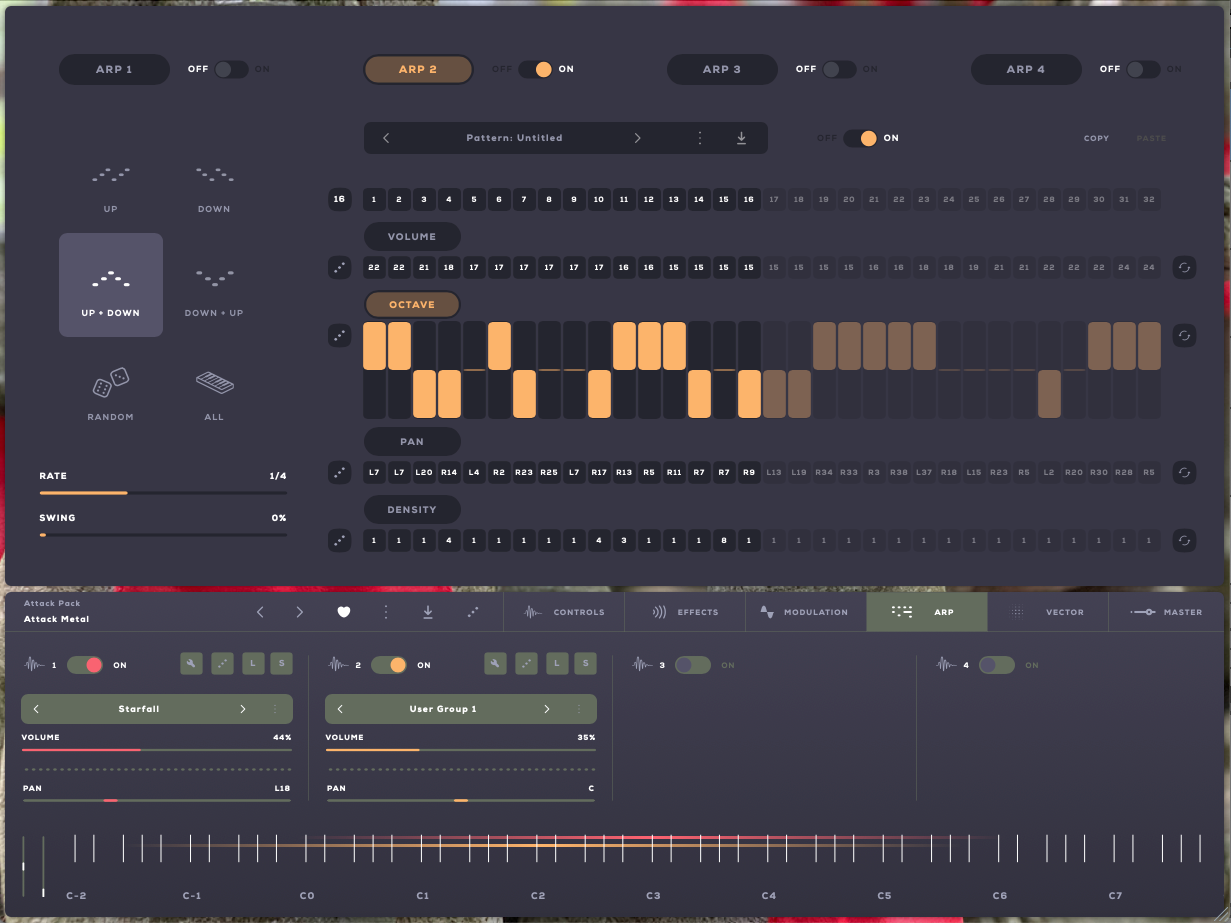
Task: Lock layer 2 with L button
Action: coord(557,663)
